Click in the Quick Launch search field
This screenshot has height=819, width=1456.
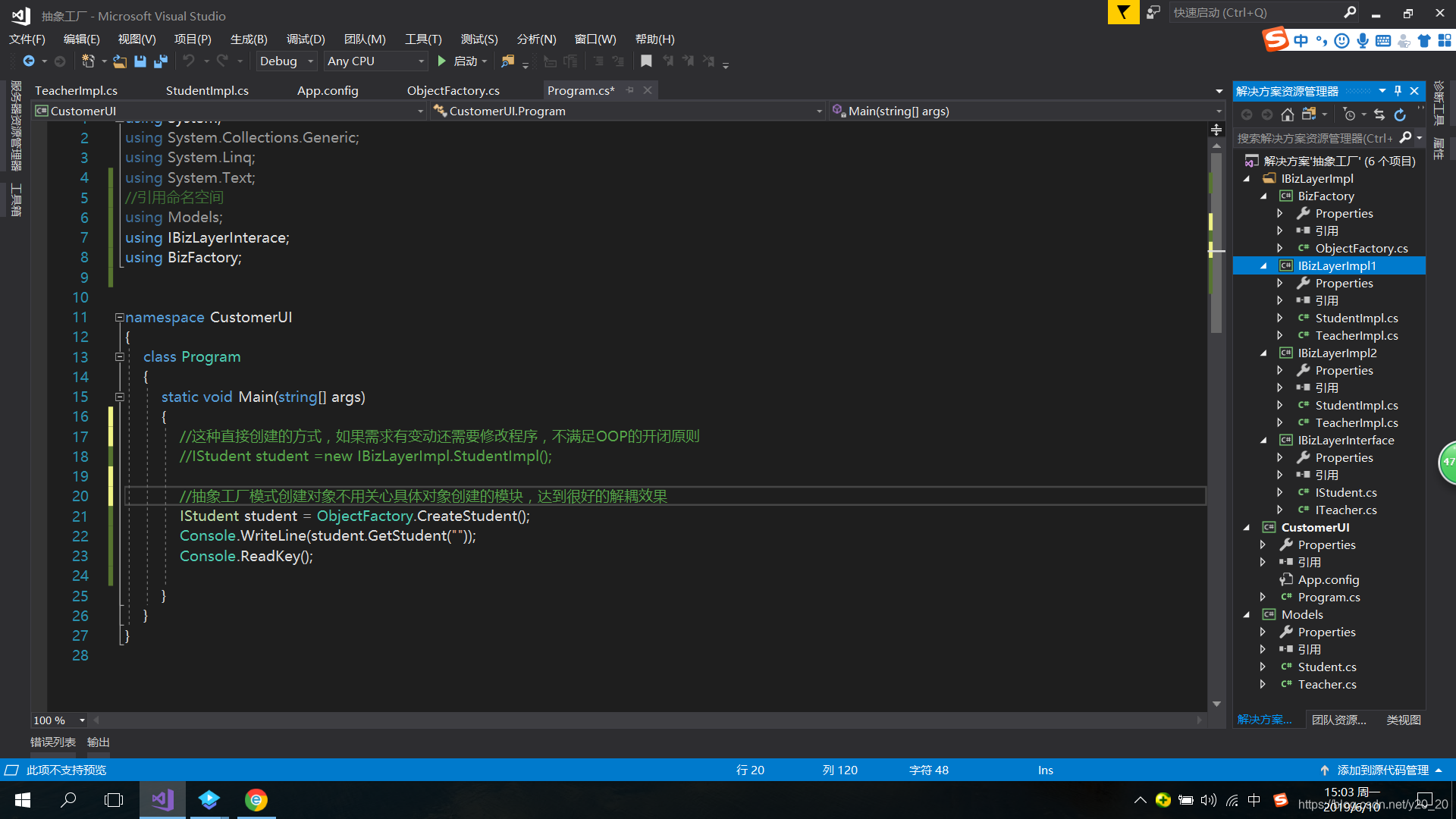tap(1255, 12)
